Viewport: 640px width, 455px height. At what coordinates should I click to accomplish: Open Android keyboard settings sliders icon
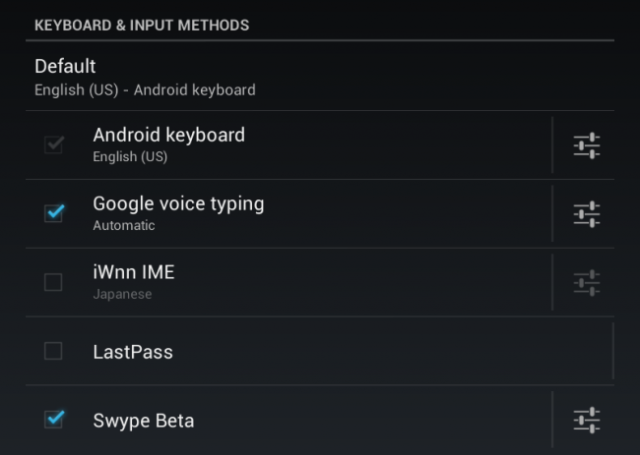pos(587,146)
